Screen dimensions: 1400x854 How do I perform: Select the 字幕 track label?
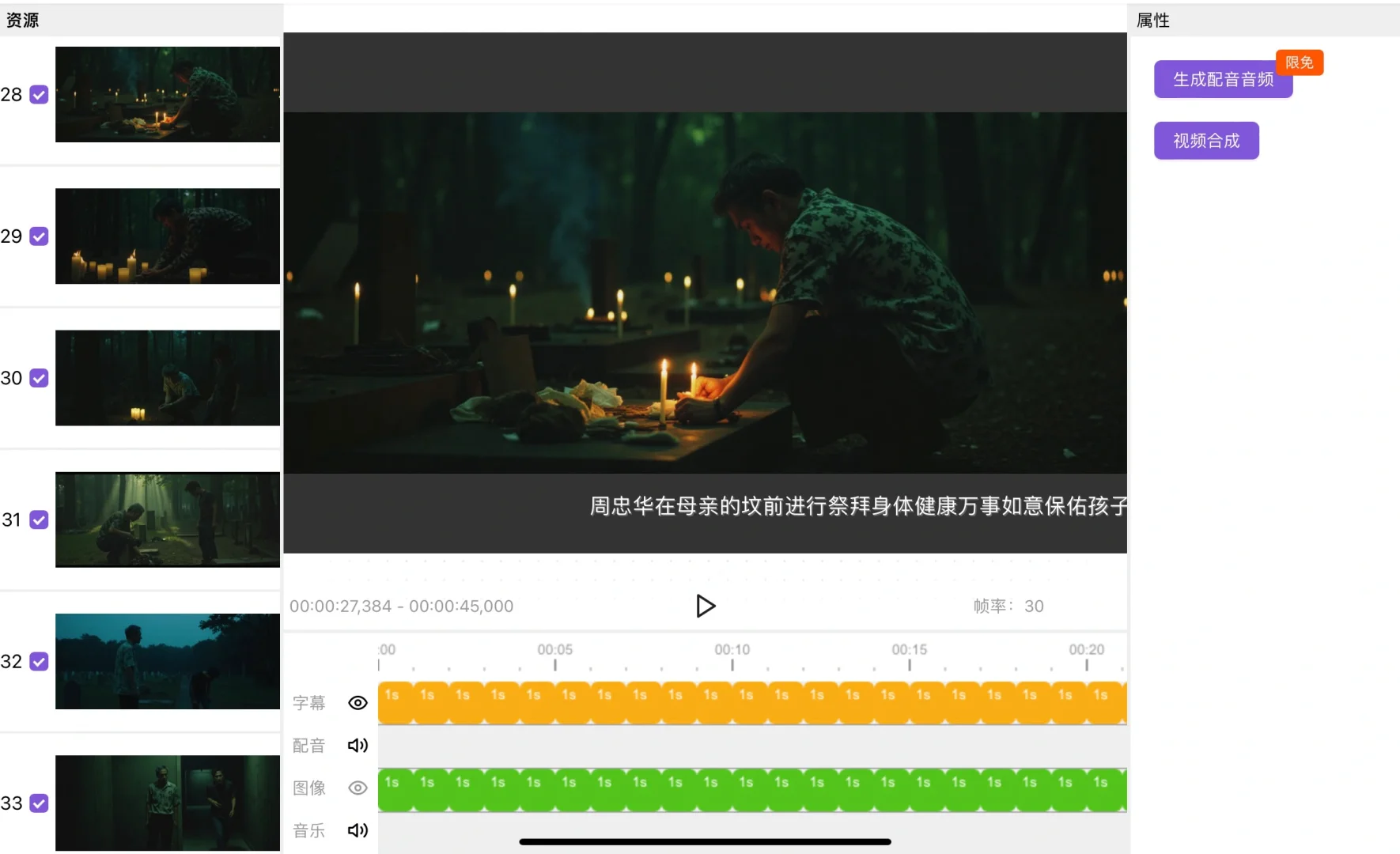[308, 703]
